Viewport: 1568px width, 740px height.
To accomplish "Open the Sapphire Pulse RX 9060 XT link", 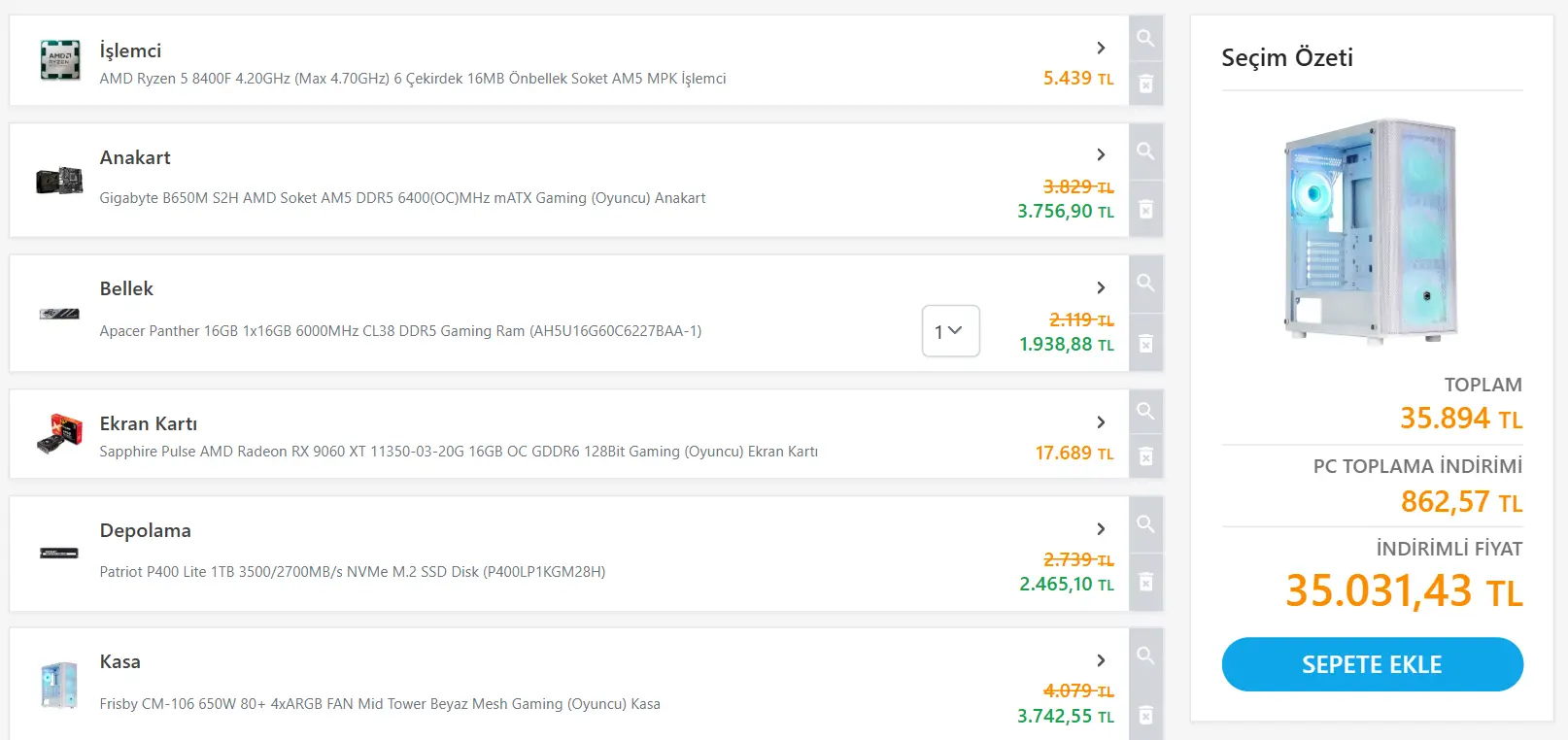I will [x=459, y=452].
